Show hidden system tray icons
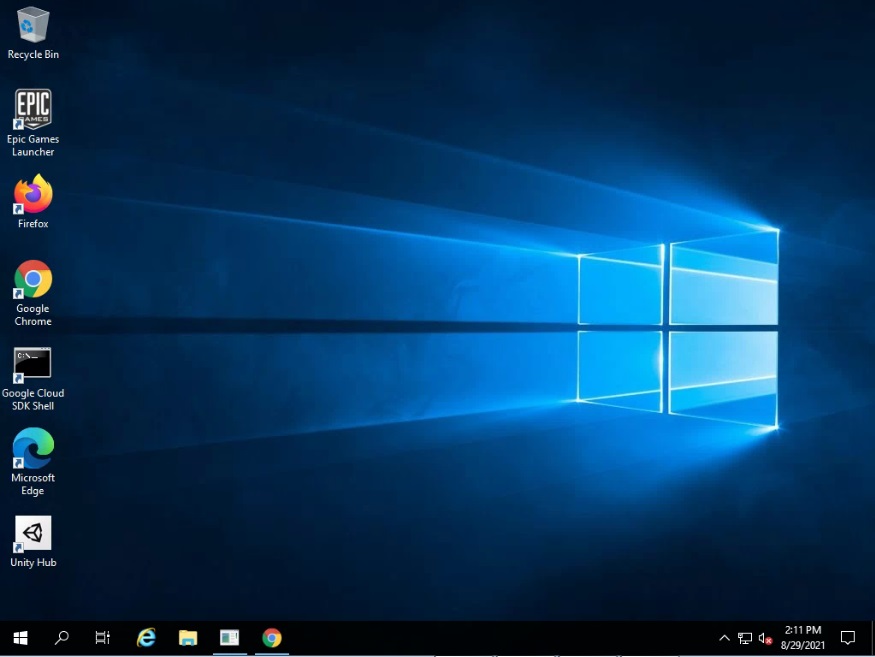Image resolution: width=875 pixels, height=657 pixels. pos(724,637)
